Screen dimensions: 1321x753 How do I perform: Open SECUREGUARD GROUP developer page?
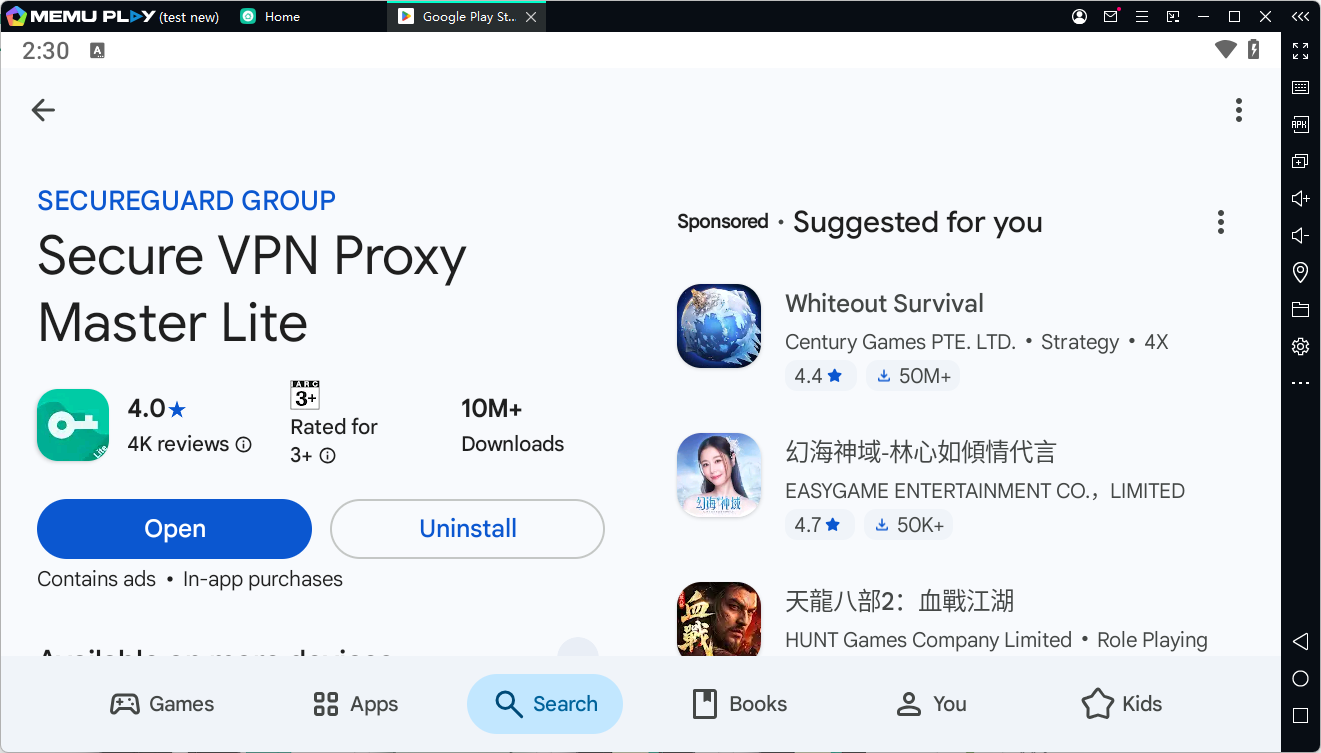pyautogui.click(x=186, y=200)
